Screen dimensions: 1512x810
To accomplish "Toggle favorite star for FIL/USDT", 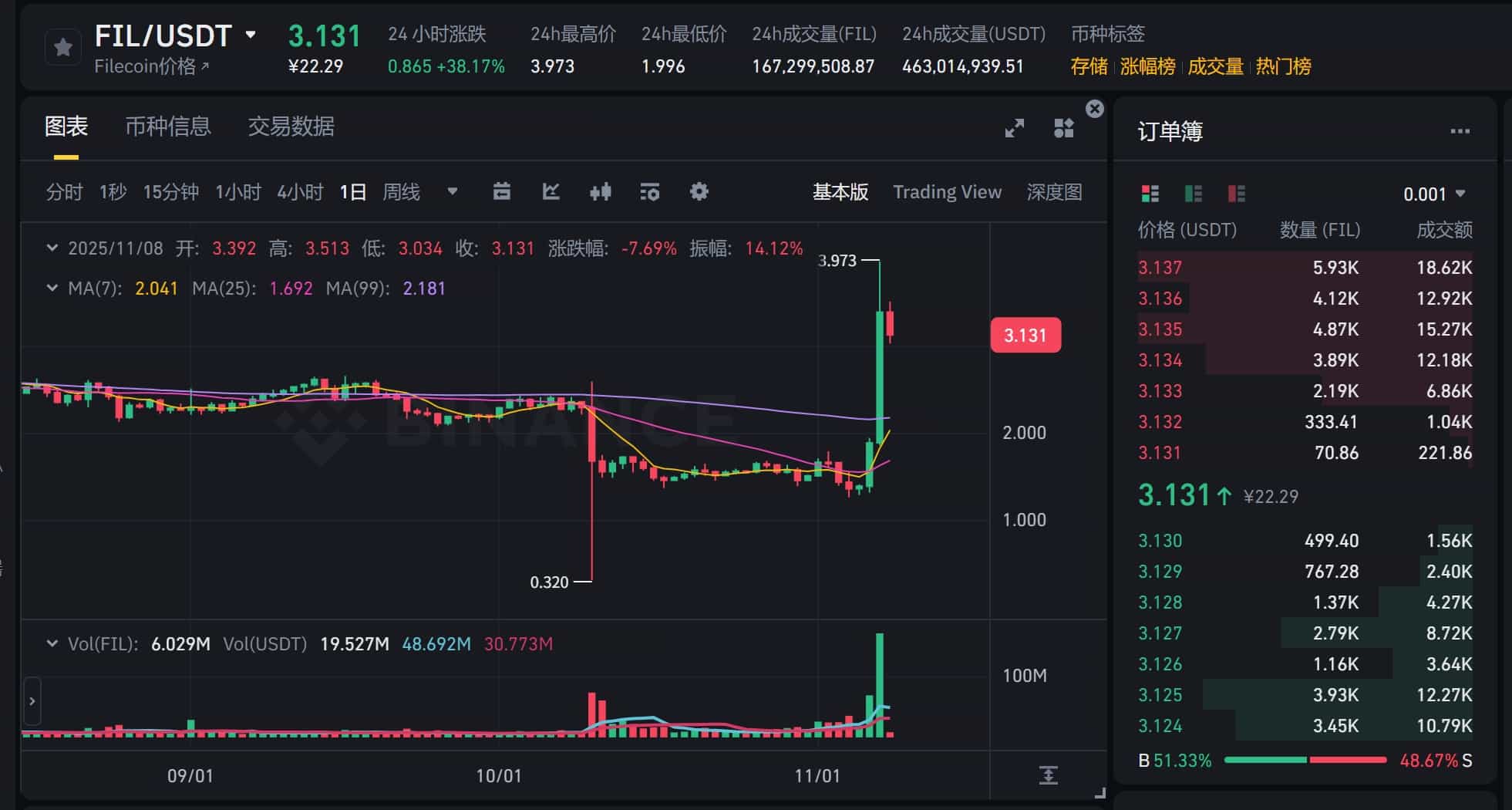I will coord(62,46).
